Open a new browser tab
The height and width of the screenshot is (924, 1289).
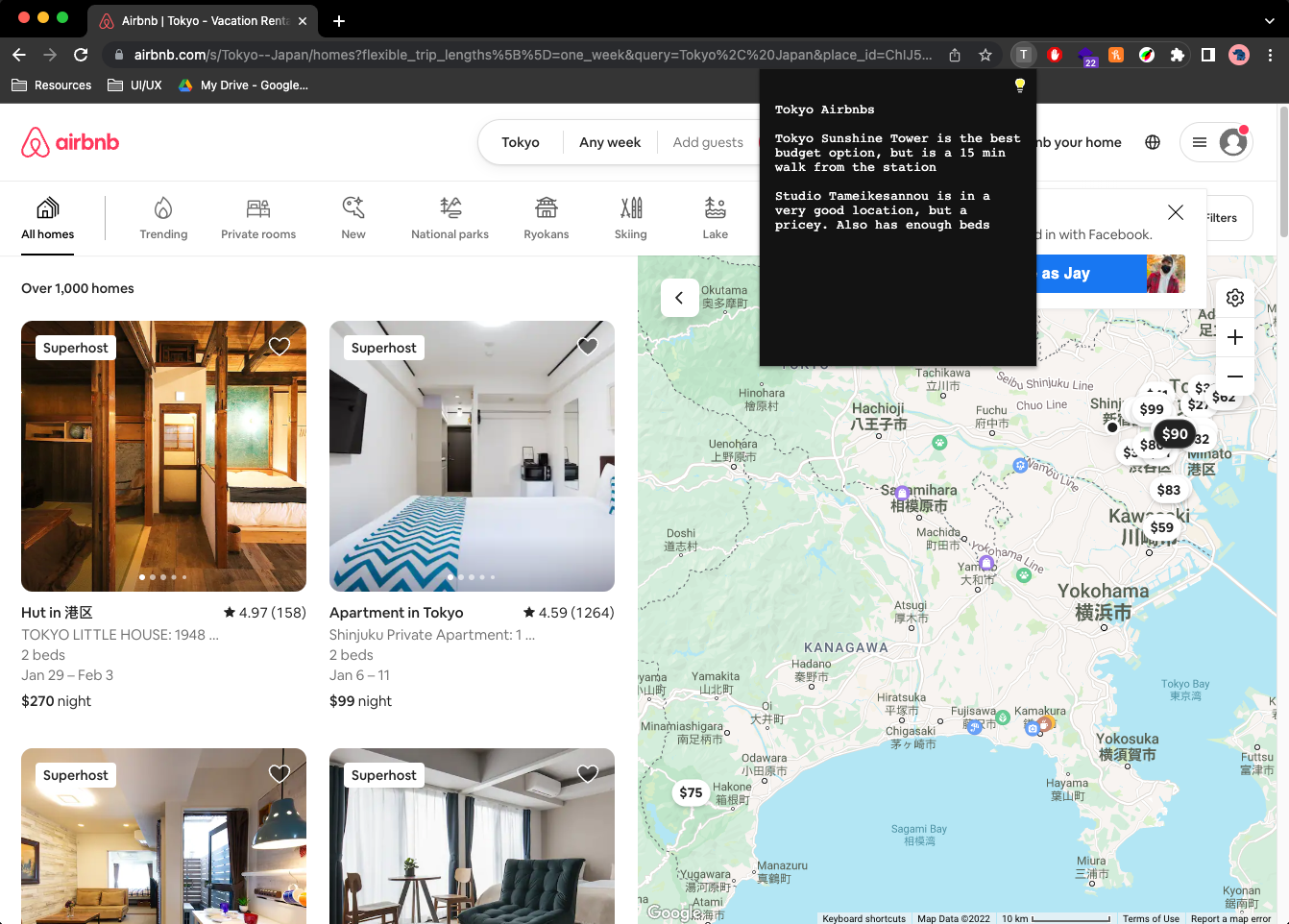pyautogui.click(x=339, y=20)
